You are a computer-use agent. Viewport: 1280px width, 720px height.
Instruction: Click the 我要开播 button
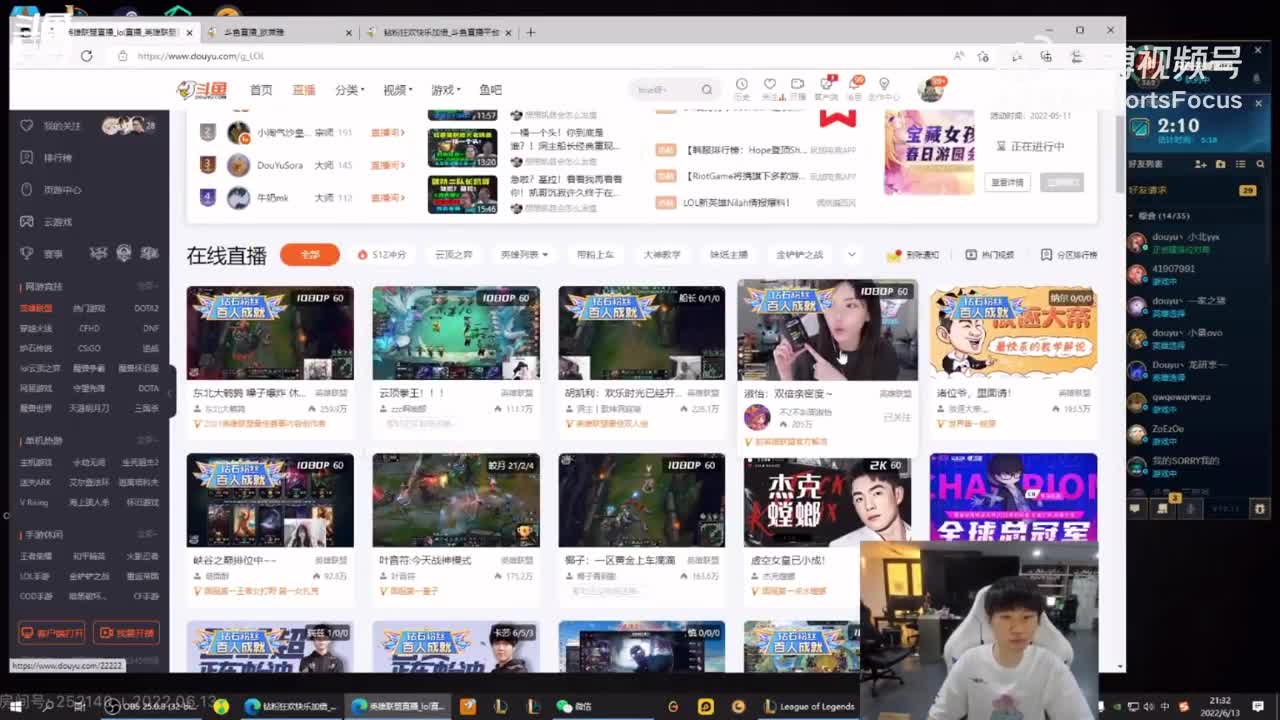126,633
